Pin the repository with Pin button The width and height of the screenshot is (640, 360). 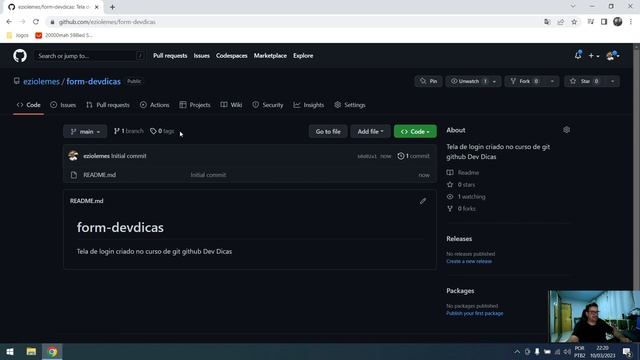pyautogui.click(x=429, y=81)
